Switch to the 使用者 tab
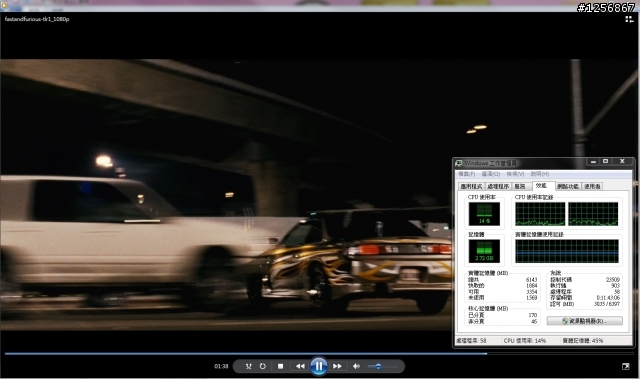640x379 pixels. point(592,186)
